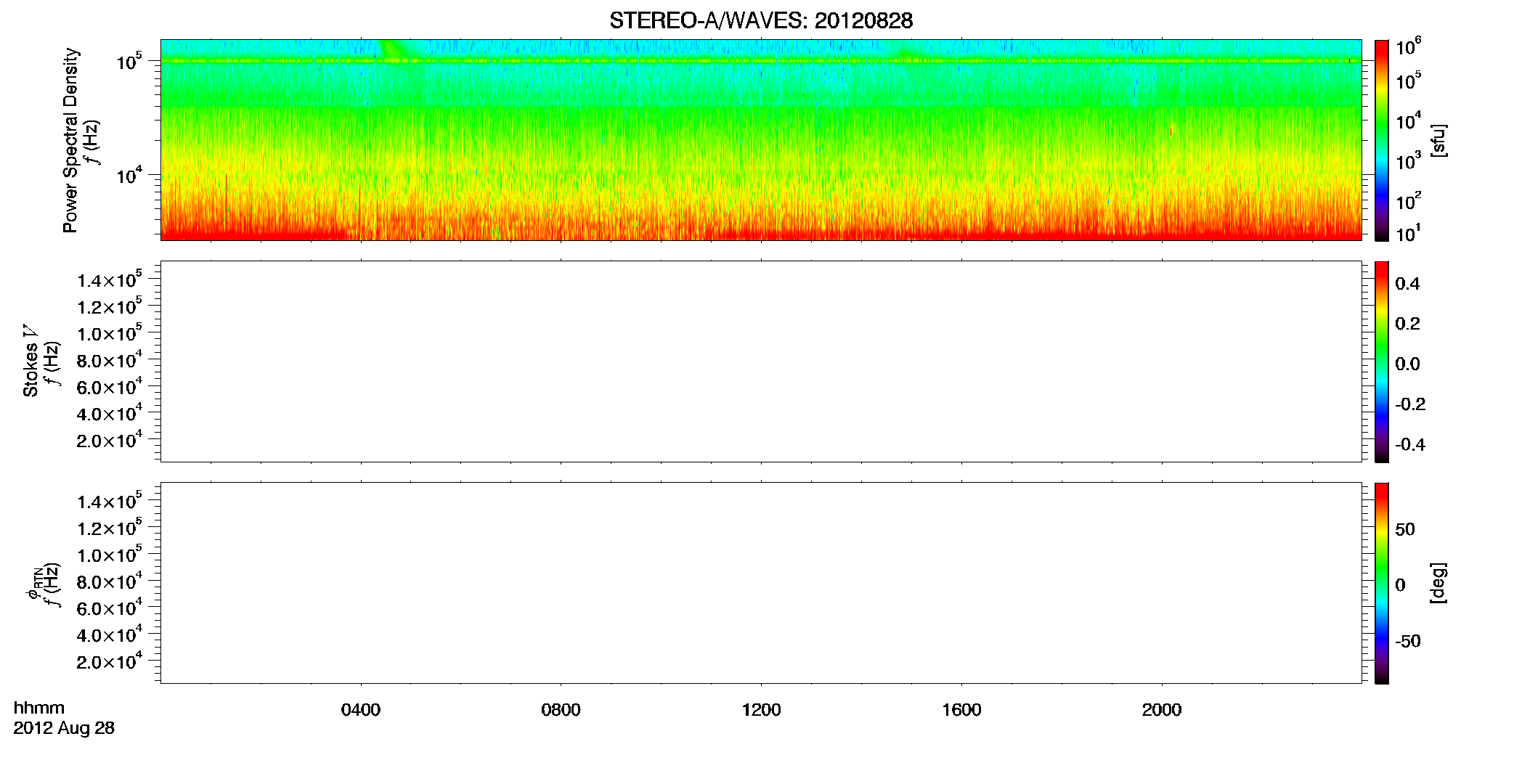Click the -50 label on the degrees colorbar
The height and width of the screenshot is (784, 1522).
point(1408,641)
